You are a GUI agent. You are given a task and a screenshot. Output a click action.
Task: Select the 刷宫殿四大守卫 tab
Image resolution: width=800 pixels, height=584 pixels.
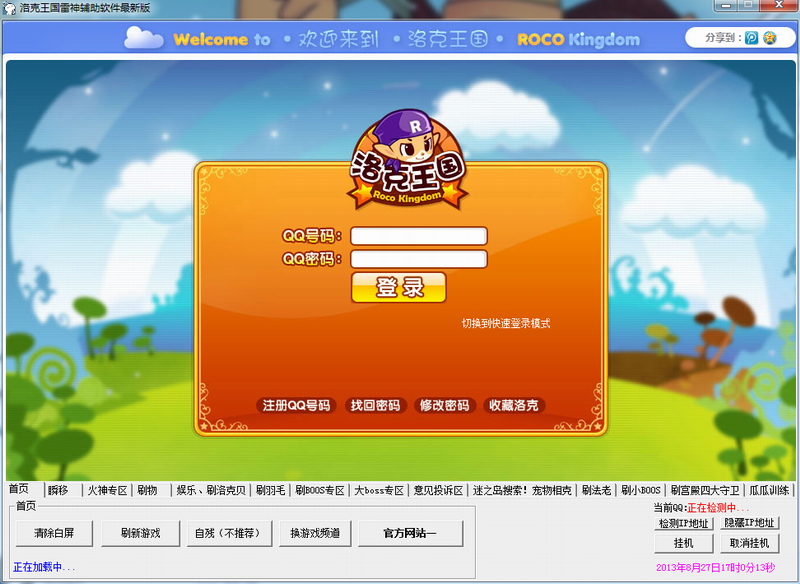tap(705, 491)
